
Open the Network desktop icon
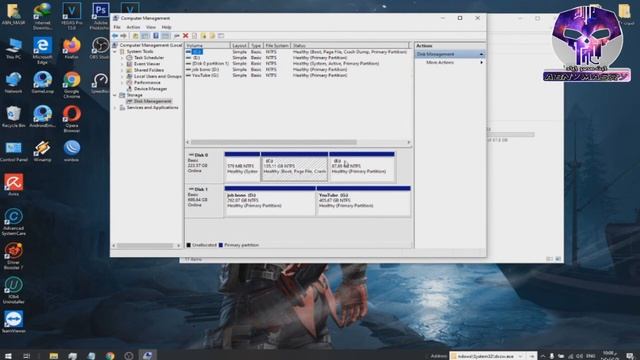[13, 82]
